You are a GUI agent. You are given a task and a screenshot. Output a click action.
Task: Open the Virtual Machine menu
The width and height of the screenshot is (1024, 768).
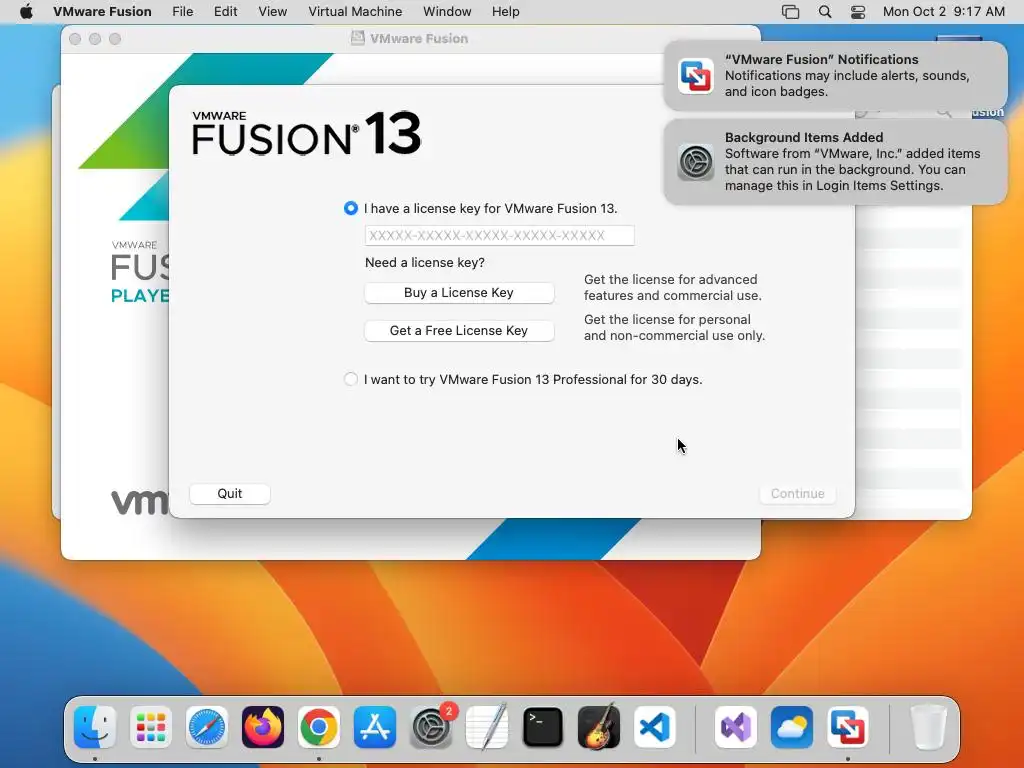coord(355,12)
